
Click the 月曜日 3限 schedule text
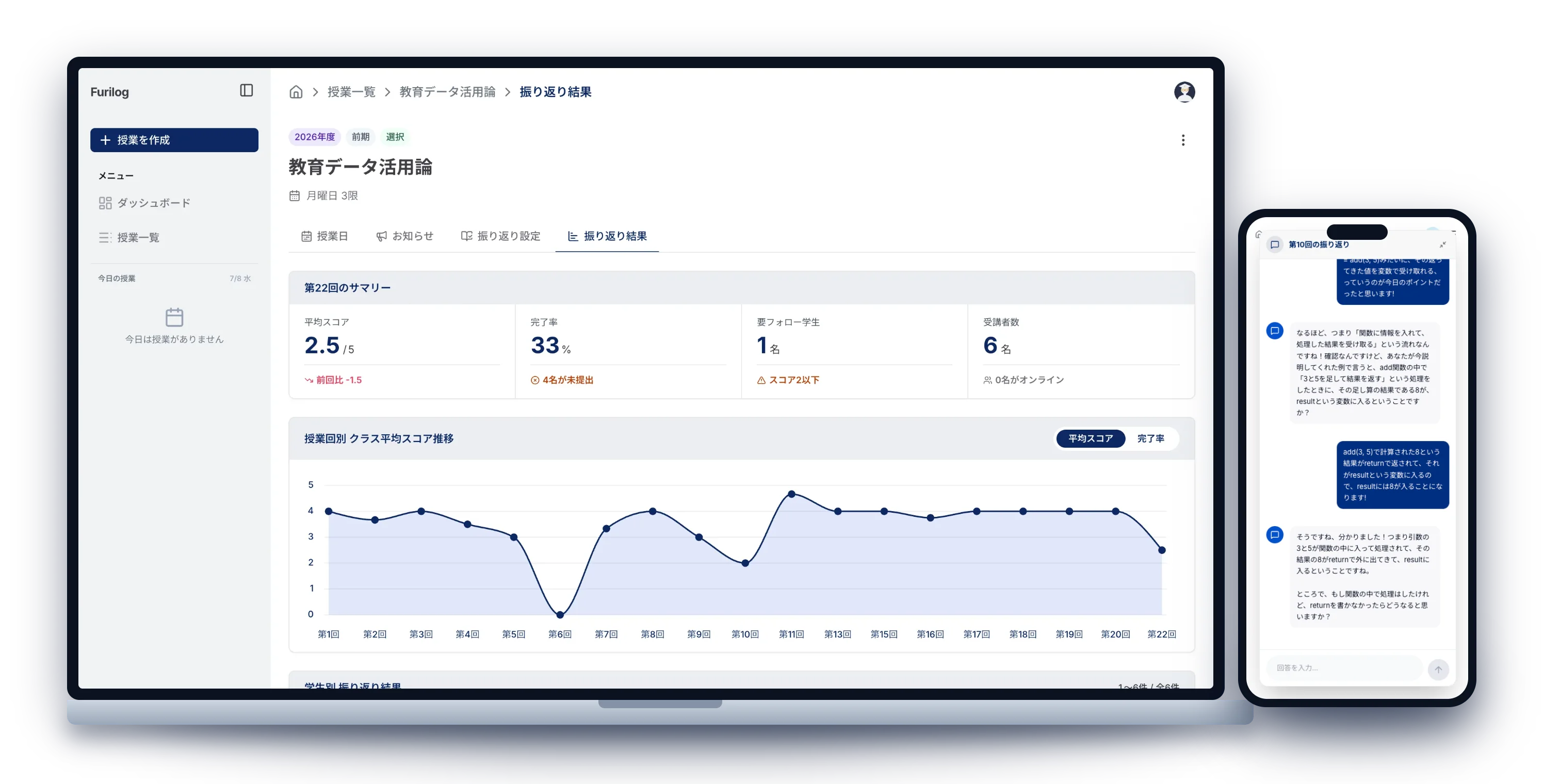pos(332,196)
